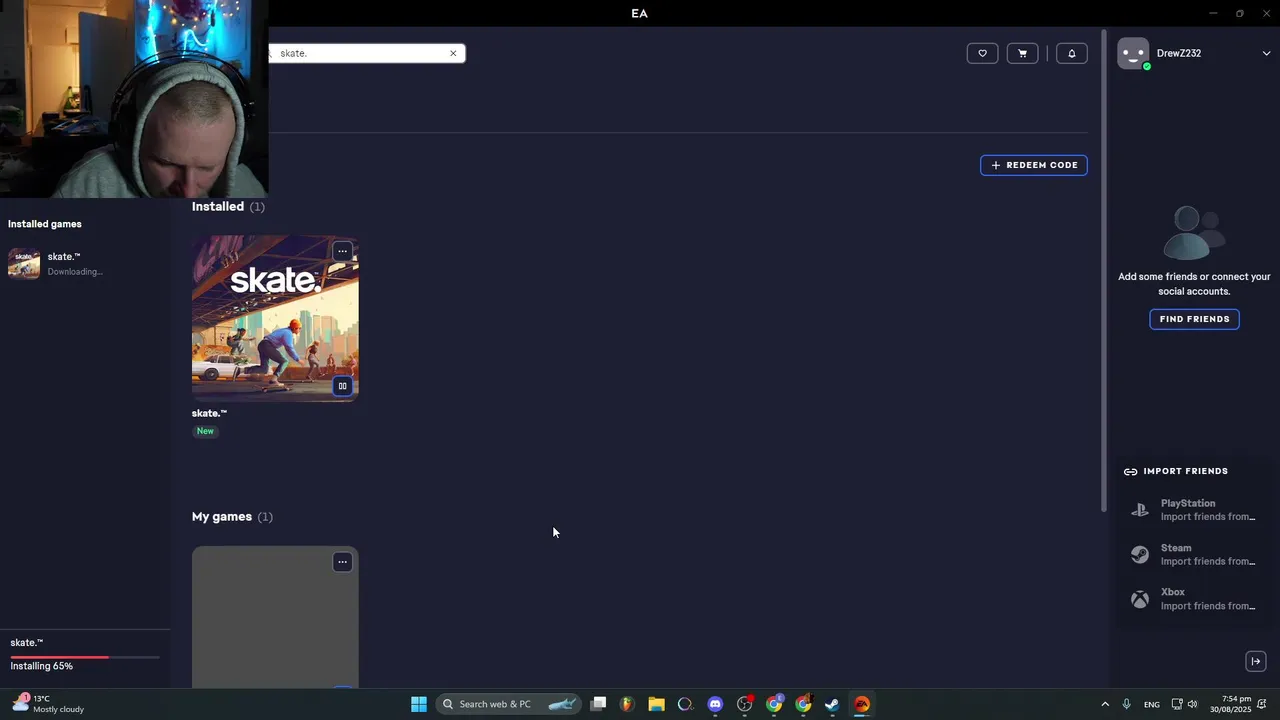Screen dimensions: 1280x720
Task: Click the taskbar Search web & PC box
Action: 510,704
